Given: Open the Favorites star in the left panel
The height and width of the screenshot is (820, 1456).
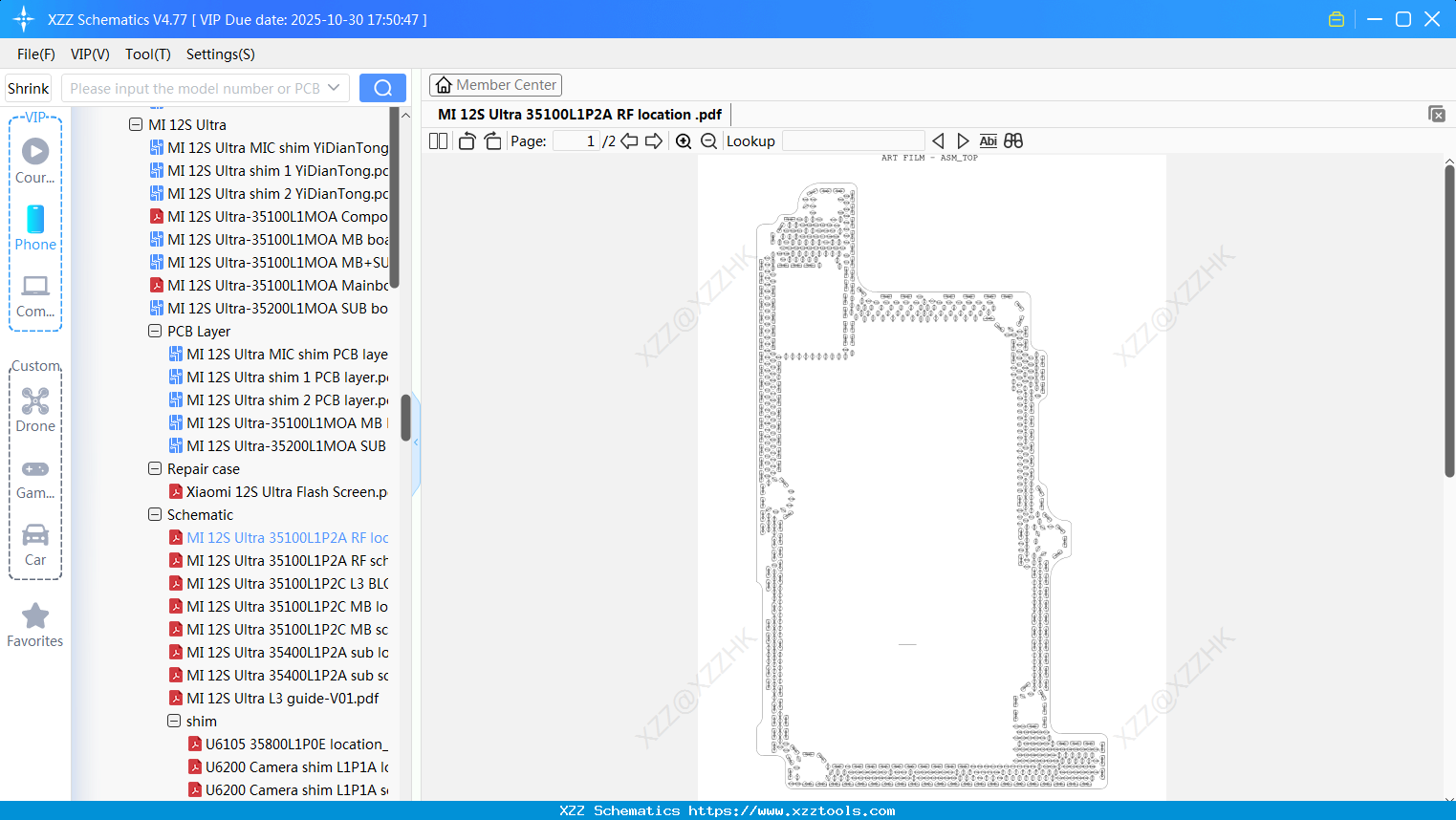Looking at the screenshot, I should (35, 618).
